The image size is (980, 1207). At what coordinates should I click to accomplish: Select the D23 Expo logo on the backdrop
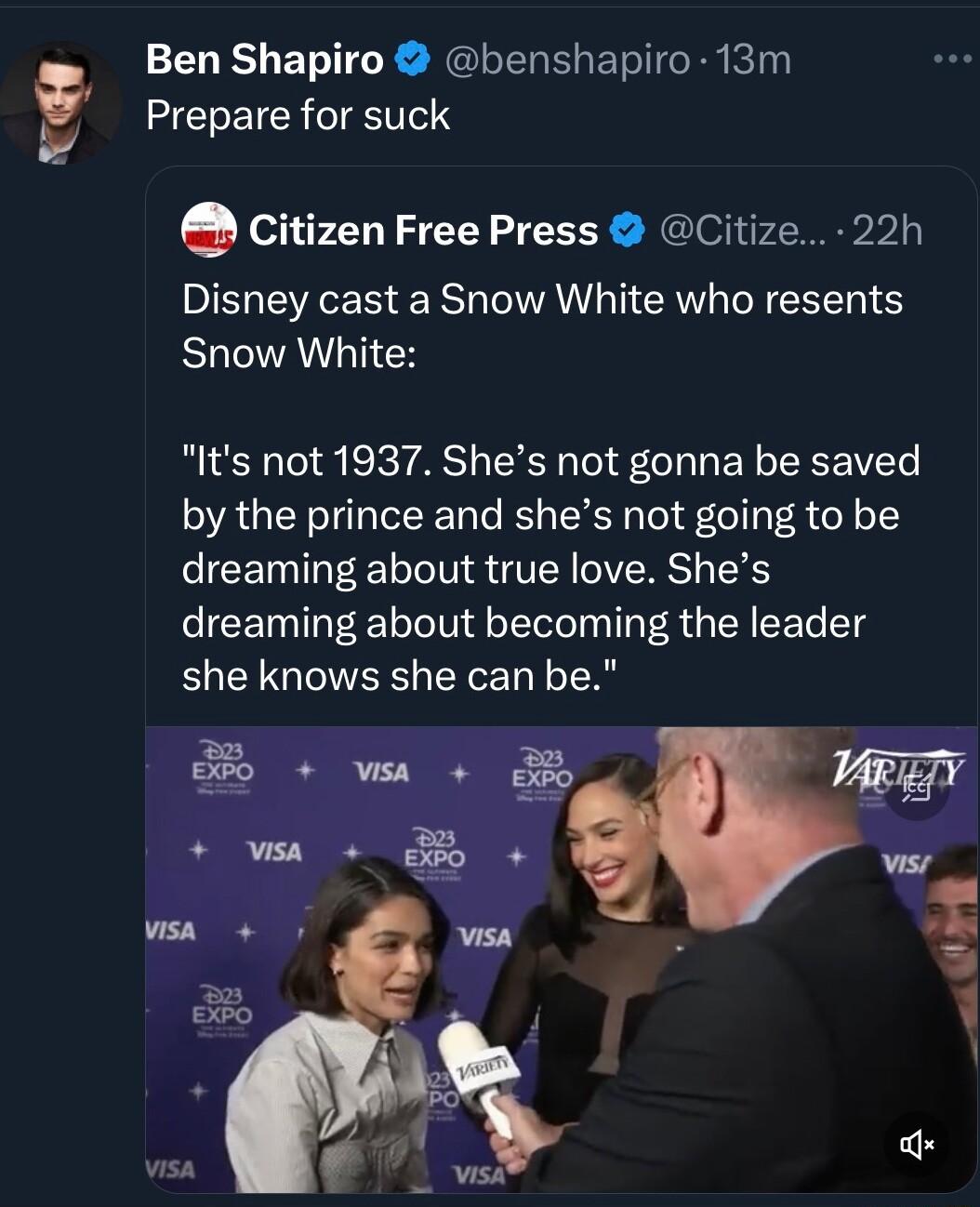point(222,765)
